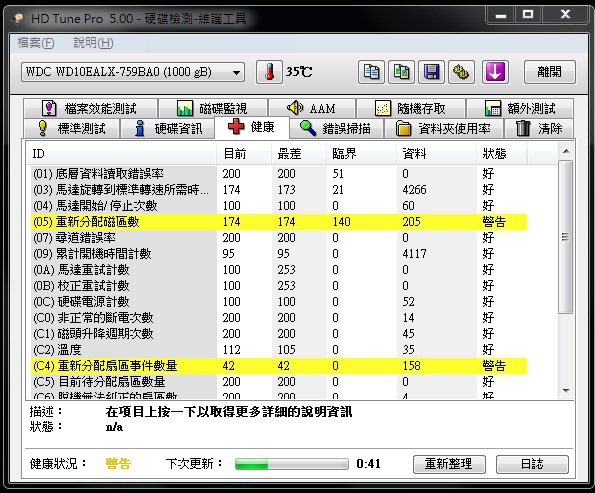Click the 下次更新 progress bar
595x493 pixels.
291,464
